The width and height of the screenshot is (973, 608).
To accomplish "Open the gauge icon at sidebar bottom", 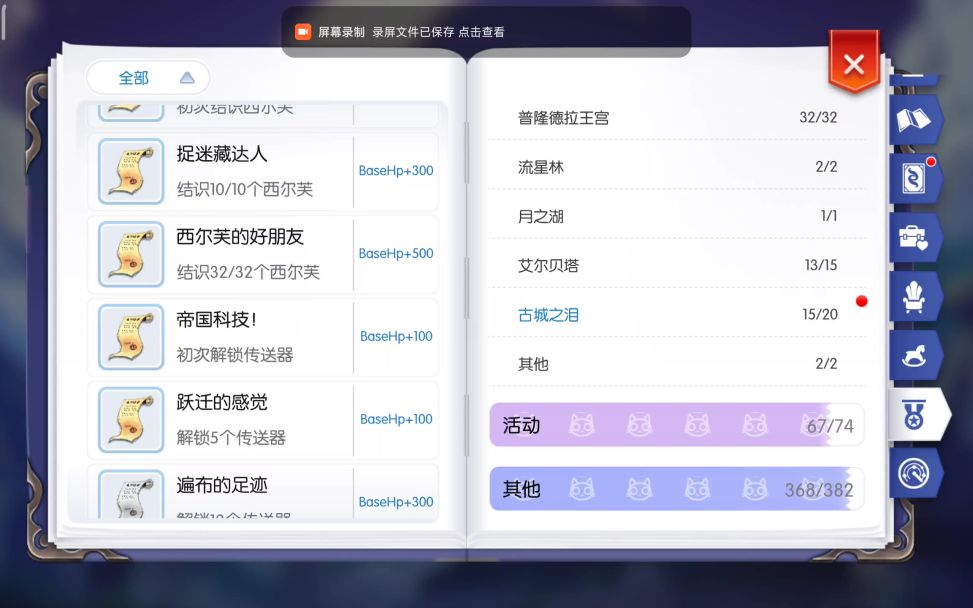I will click(x=913, y=473).
